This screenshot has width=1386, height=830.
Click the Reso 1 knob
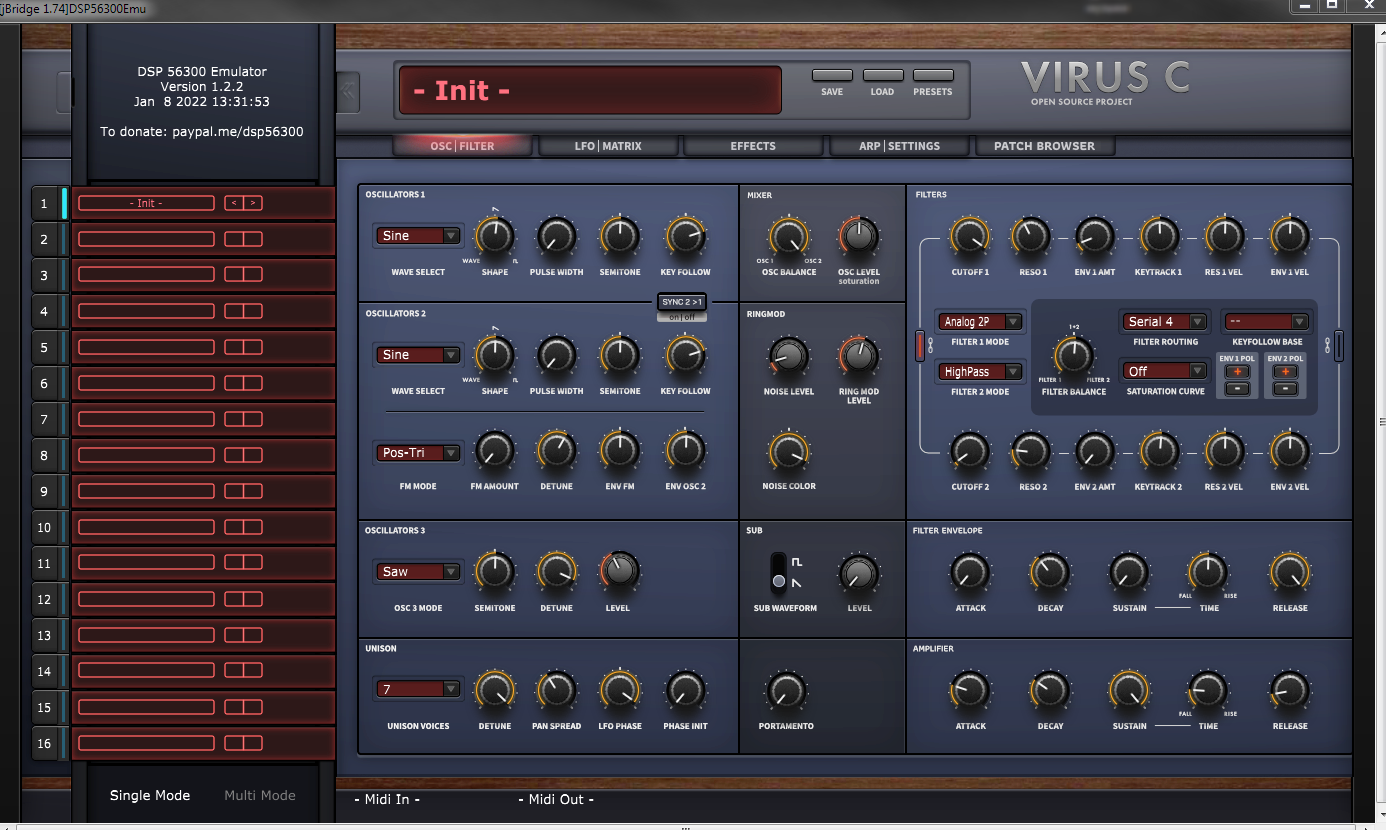(1032, 236)
